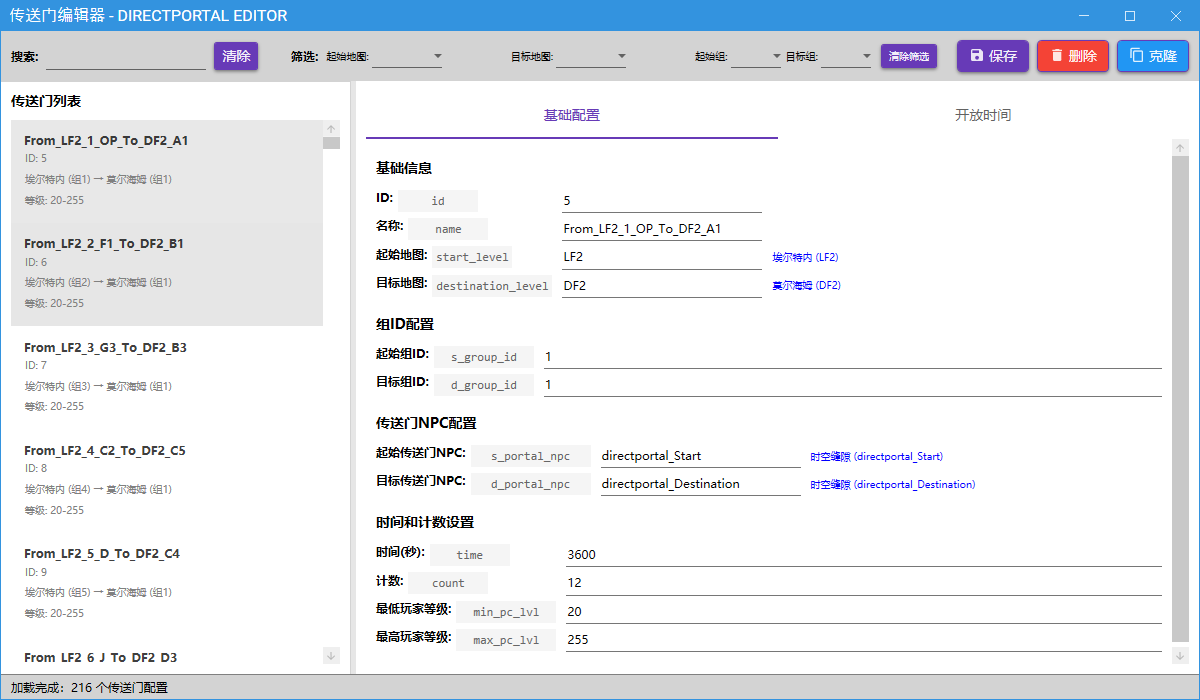Click the 清除筛选 clear filters button
The image size is (1200, 700).
909,56
